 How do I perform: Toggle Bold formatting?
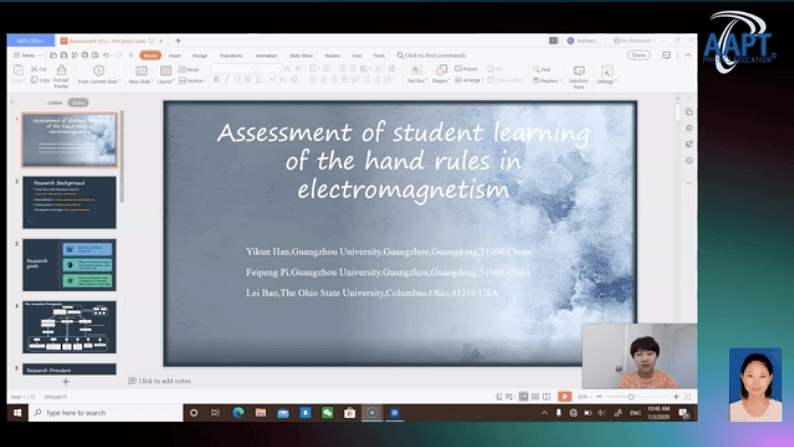pos(217,79)
